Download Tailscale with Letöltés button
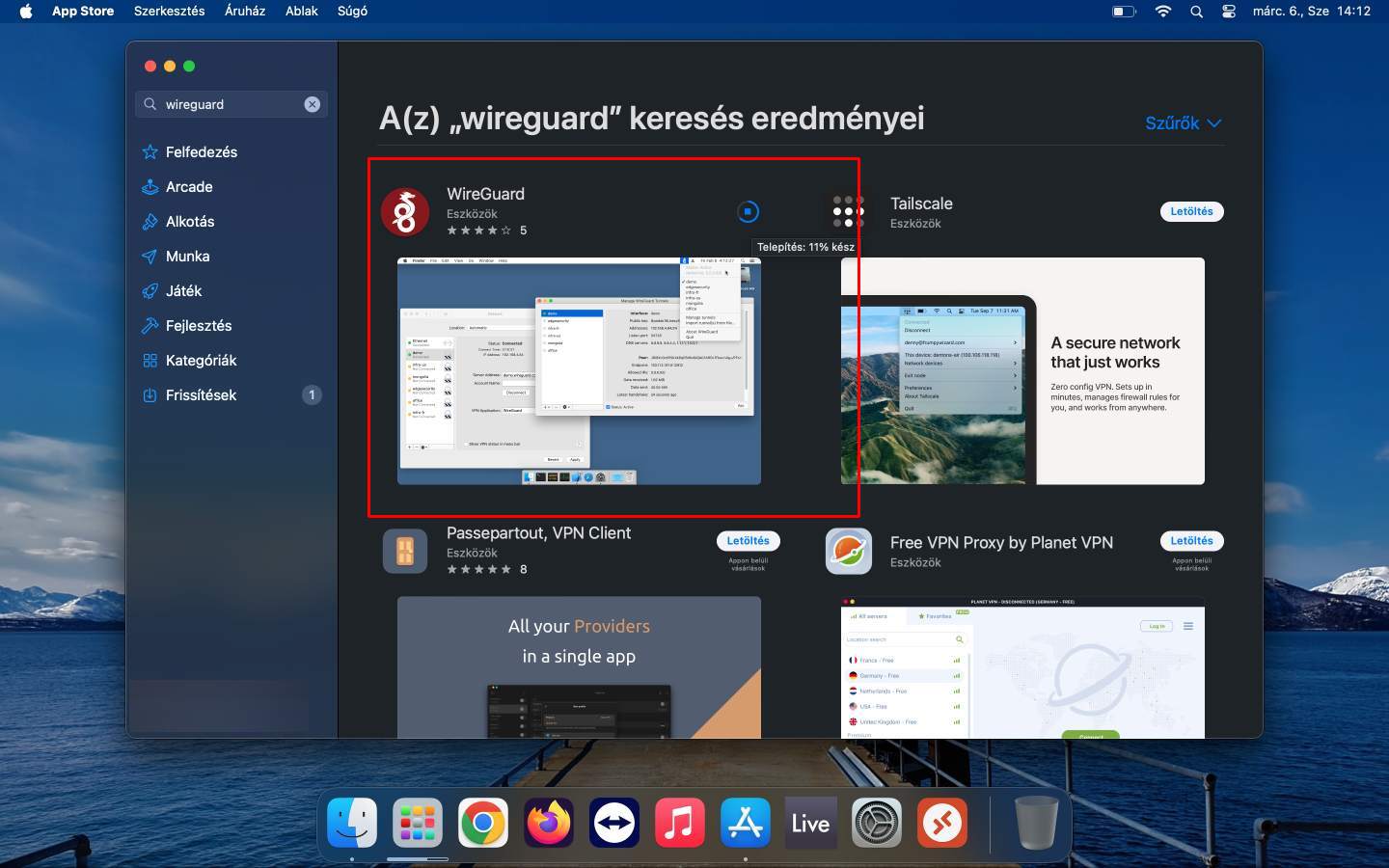The height and width of the screenshot is (868, 1389). point(1191,211)
